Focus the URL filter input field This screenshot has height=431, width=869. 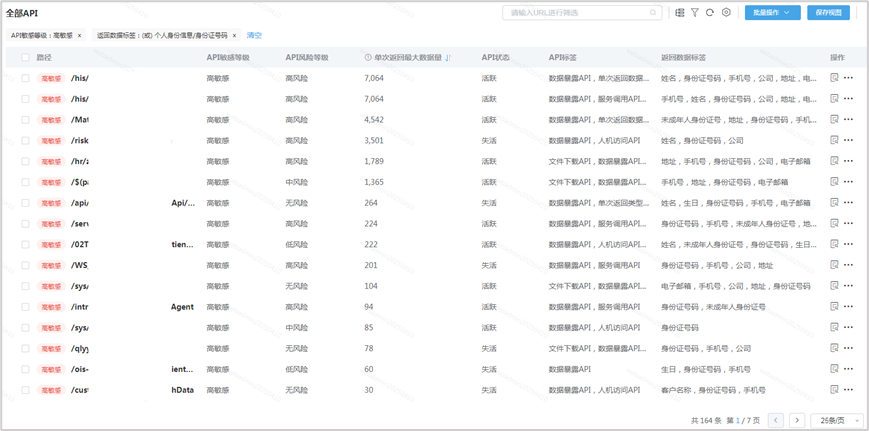(575, 13)
